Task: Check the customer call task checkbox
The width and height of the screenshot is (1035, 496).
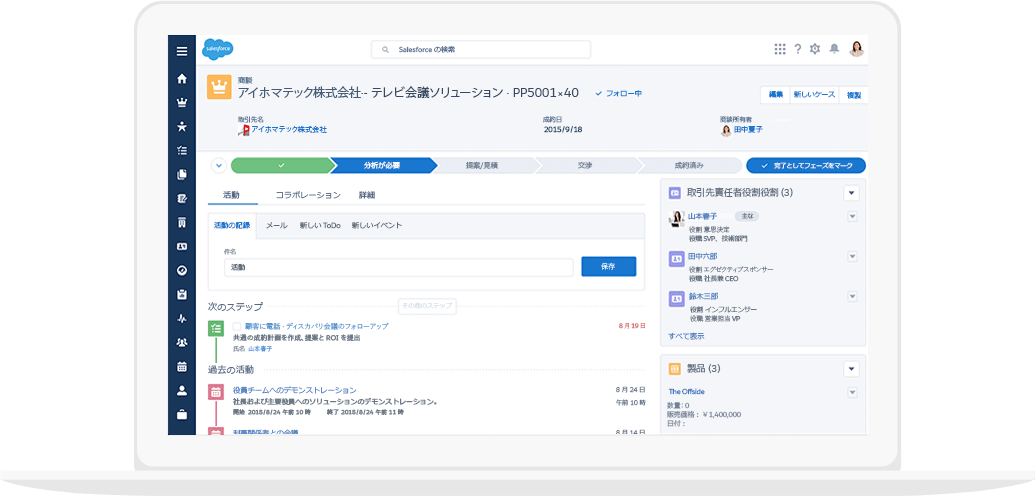Action: [237, 326]
